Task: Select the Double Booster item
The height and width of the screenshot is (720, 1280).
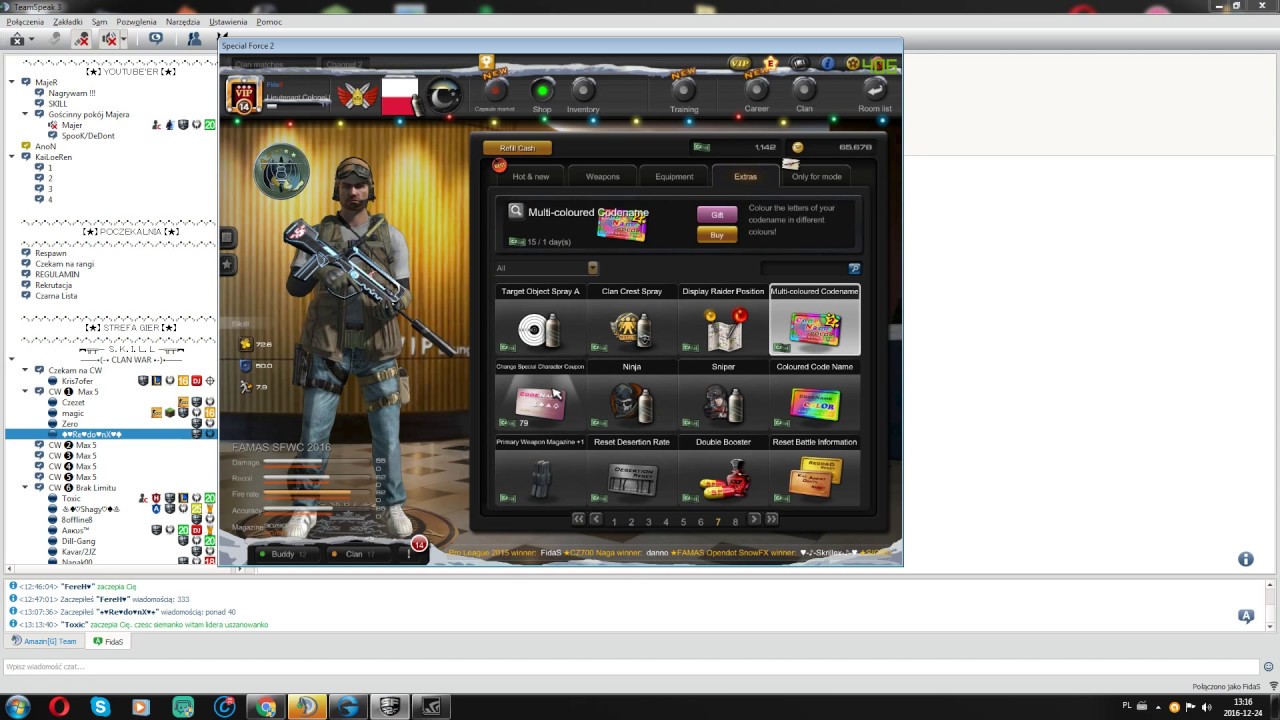Action: [x=723, y=470]
